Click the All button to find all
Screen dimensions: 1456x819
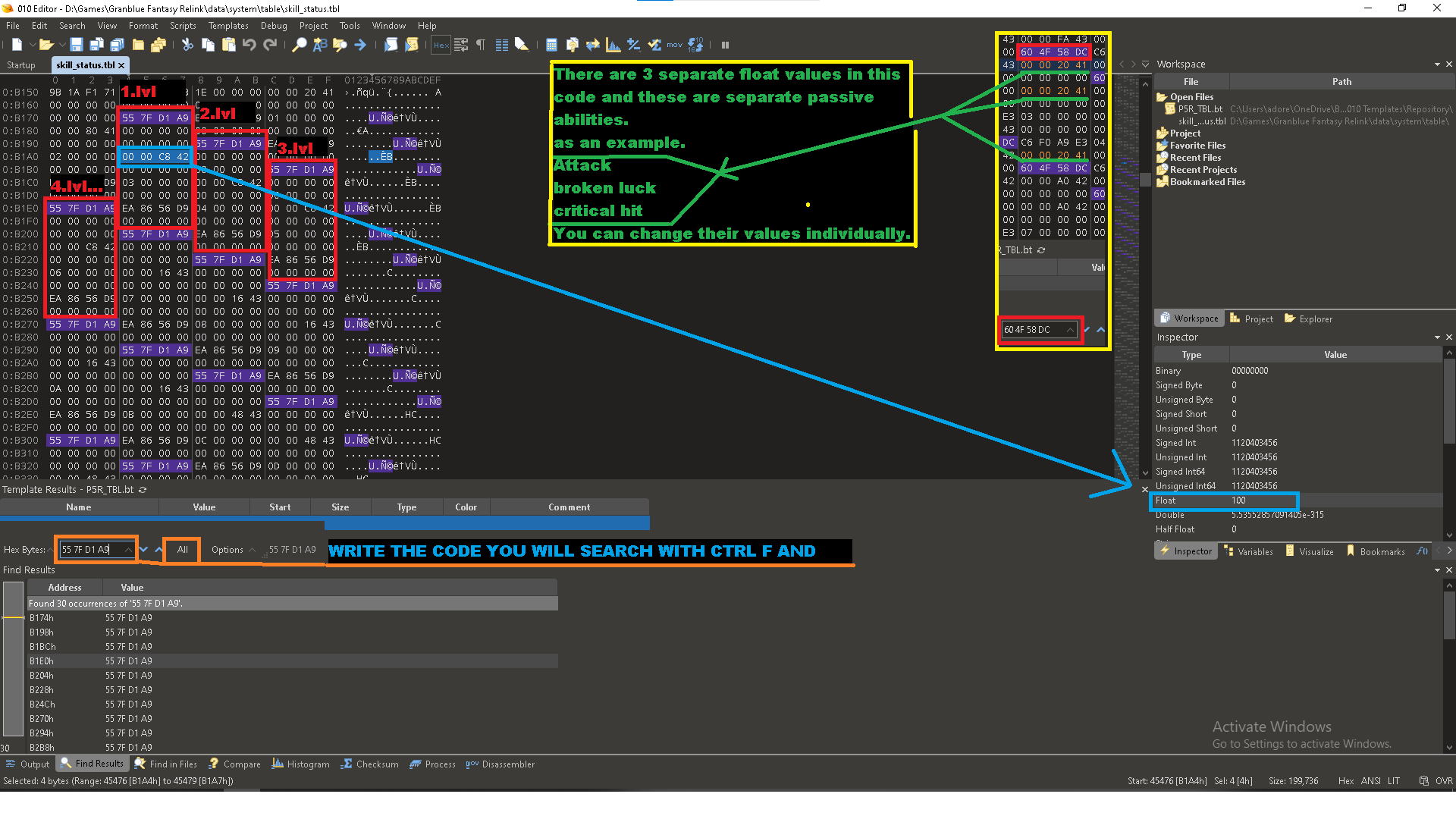click(183, 550)
